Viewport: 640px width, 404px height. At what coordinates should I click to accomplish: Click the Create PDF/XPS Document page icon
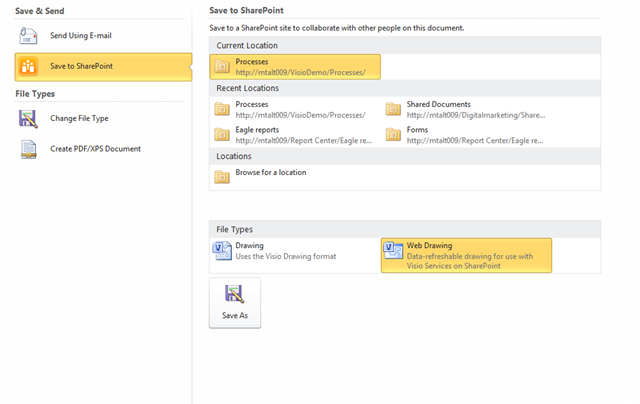(x=28, y=149)
